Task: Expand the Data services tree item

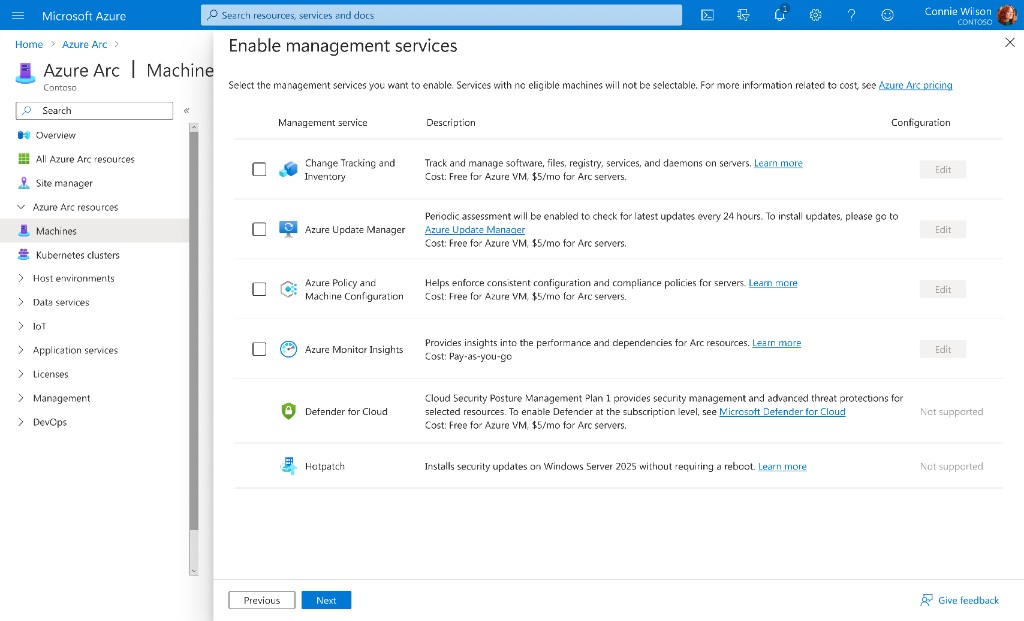Action: pyautogui.click(x=60, y=303)
